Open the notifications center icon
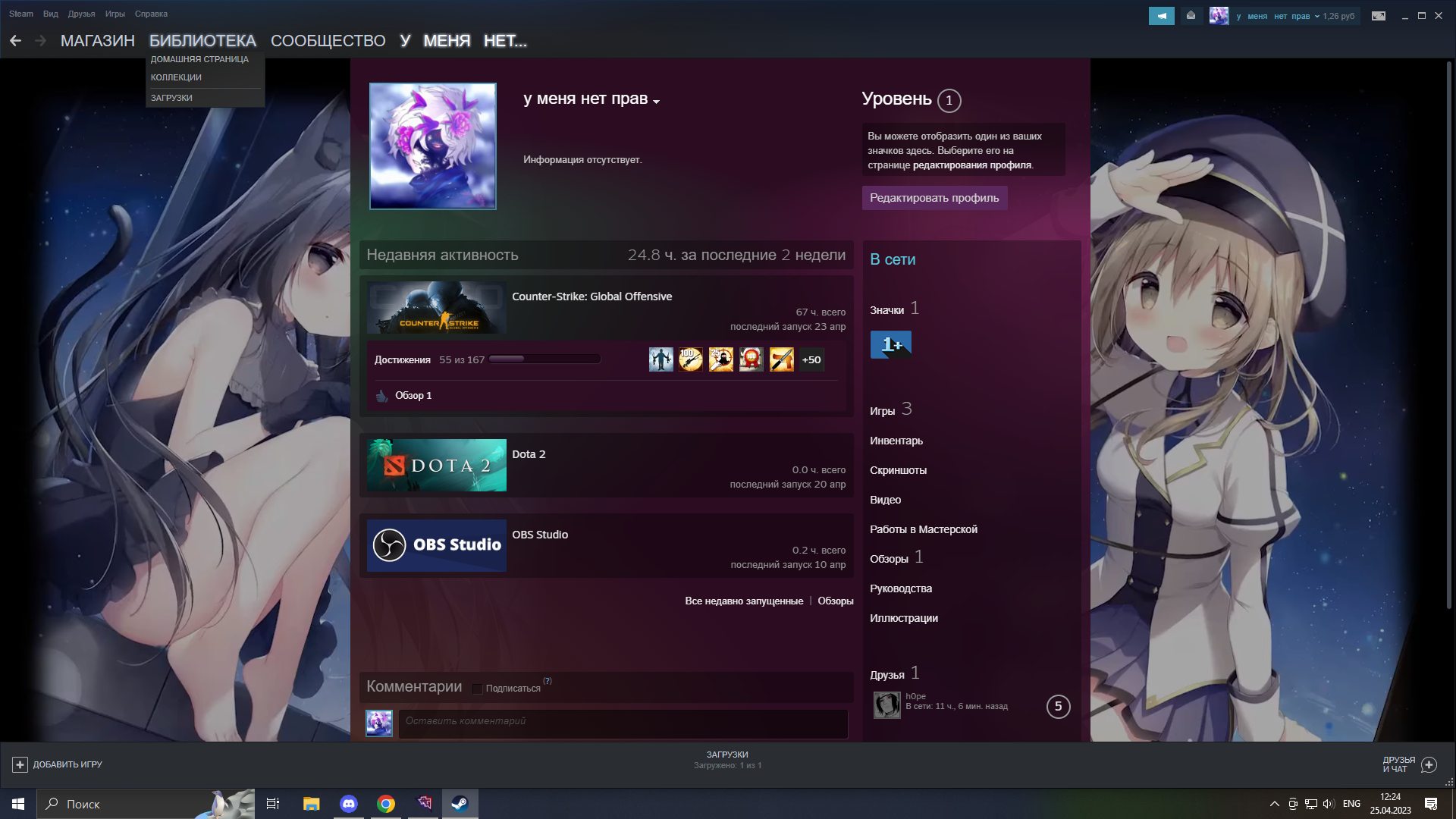 point(1431,804)
